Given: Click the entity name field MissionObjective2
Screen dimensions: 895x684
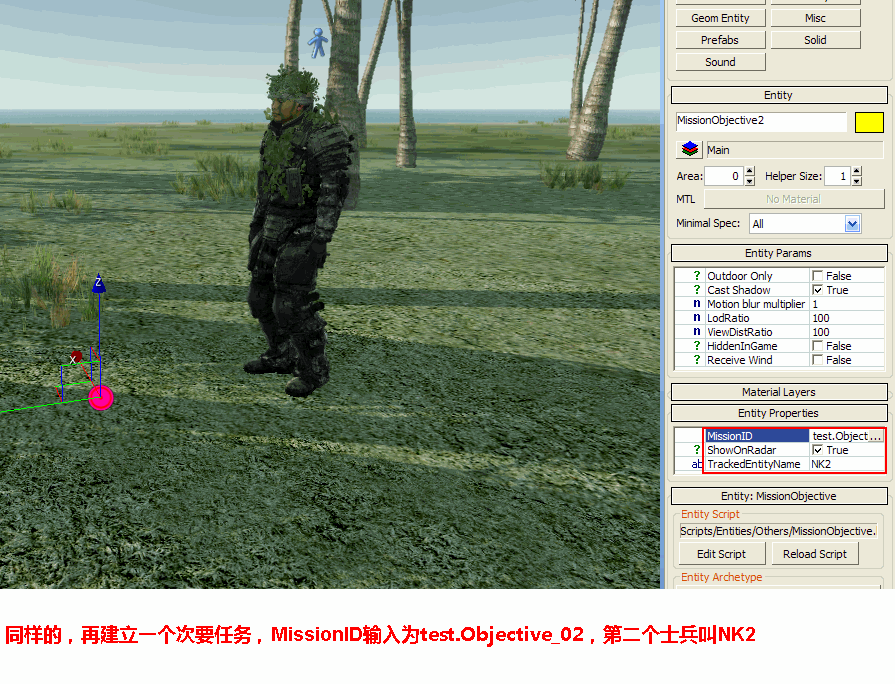Looking at the screenshot, I should point(761,121).
